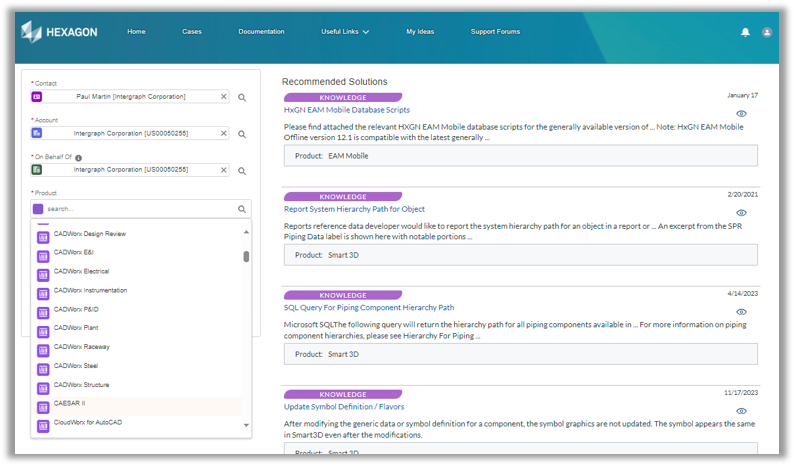
Task: Go to the Home menu
Action: tap(136, 31)
